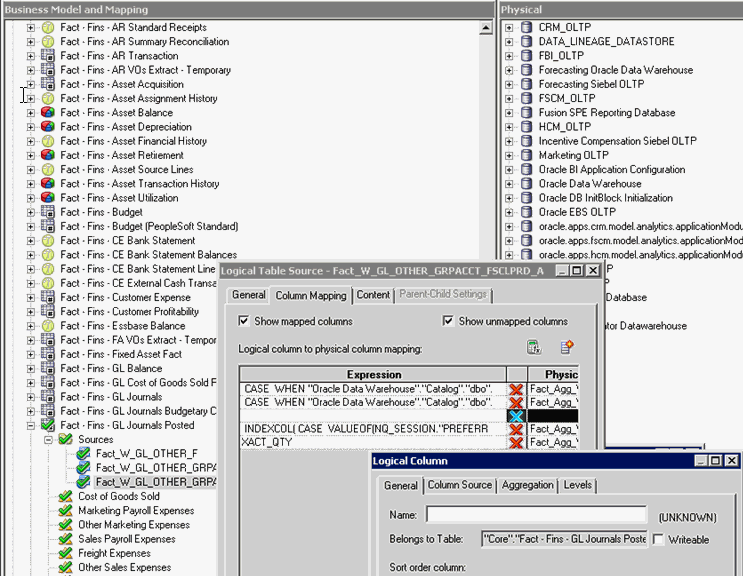
Task: Select Incentive Compensation Siebel OLTP
Action: (x=617, y=141)
